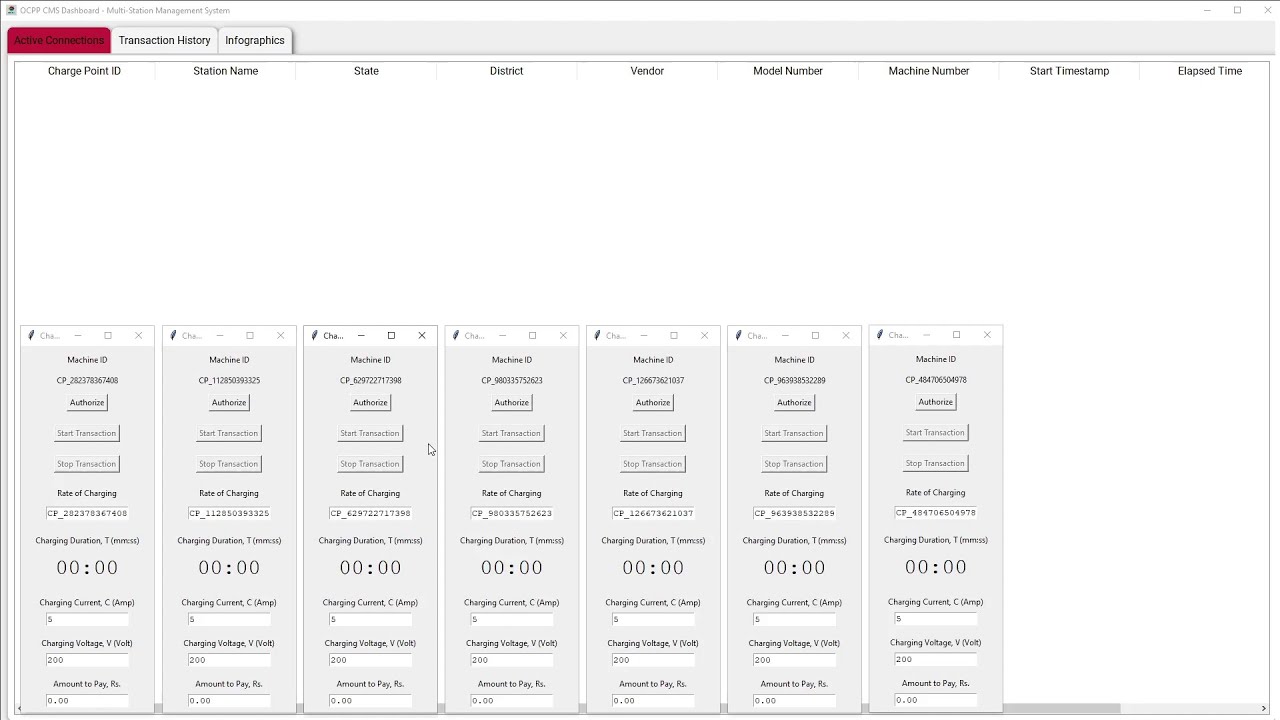1280x720 pixels.
Task: Close the CP_282378367408 charger window
Action: (139, 336)
